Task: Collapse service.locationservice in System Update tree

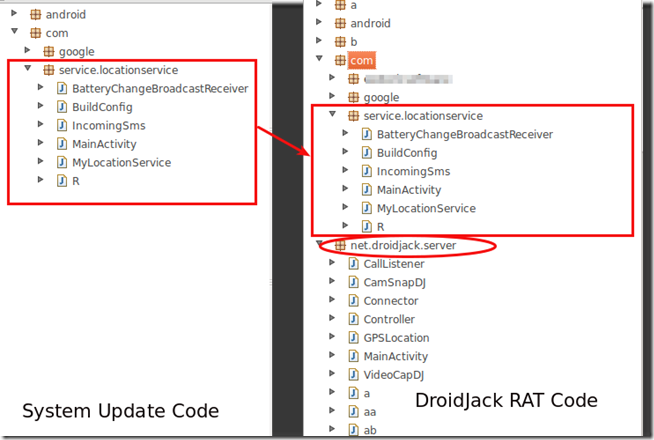Action: [28, 68]
